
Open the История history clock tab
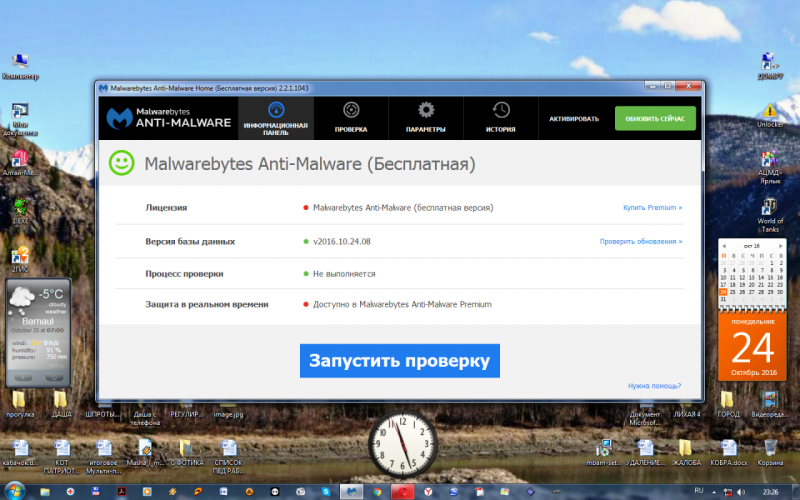(501, 118)
